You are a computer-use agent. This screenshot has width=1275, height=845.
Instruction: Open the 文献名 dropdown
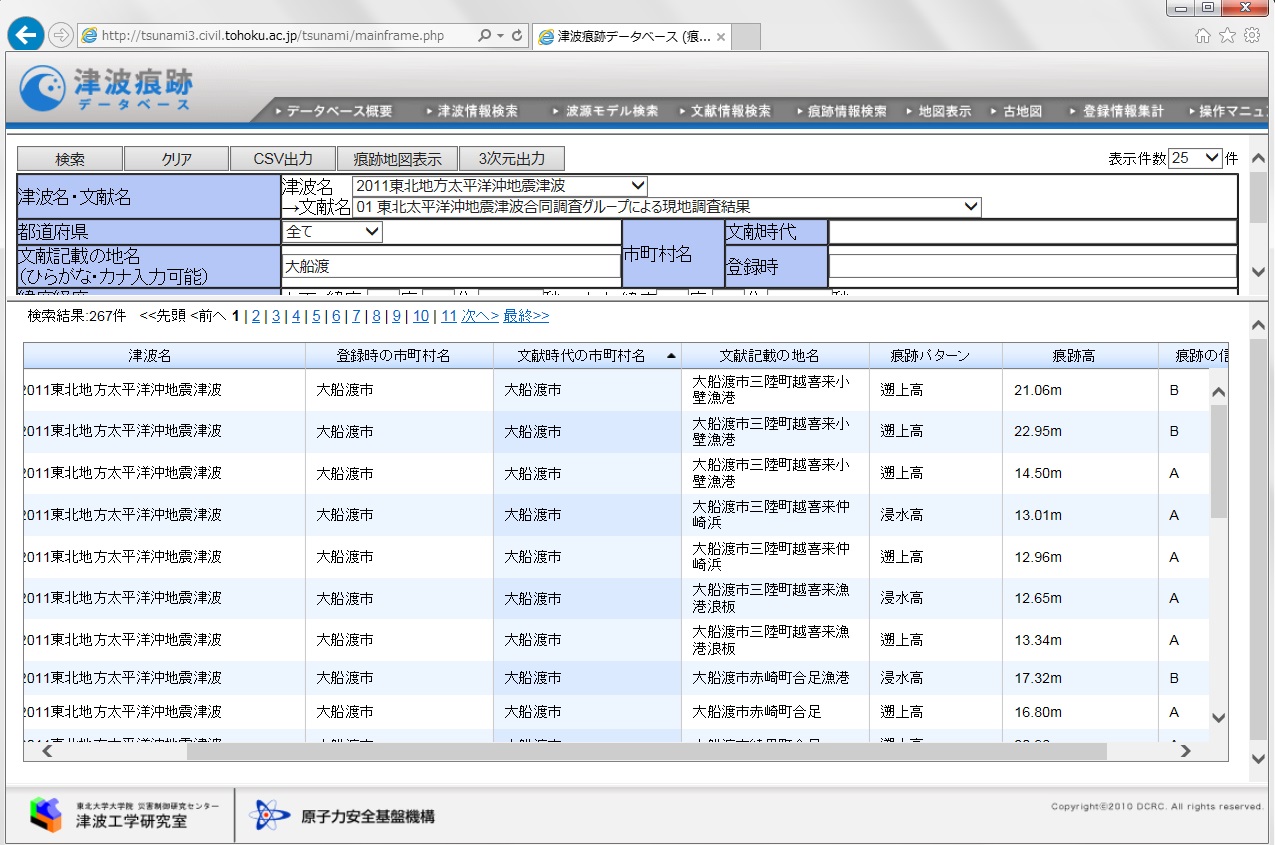pyautogui.click(x=666, y=207)
